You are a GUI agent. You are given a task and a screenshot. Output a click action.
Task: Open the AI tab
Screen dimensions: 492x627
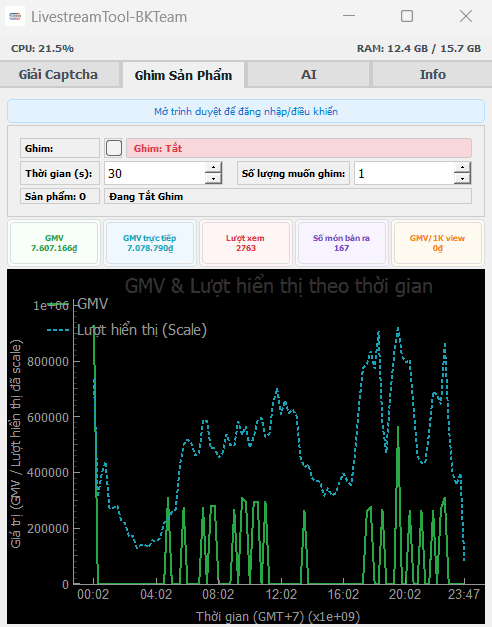(x=308, y=74)
